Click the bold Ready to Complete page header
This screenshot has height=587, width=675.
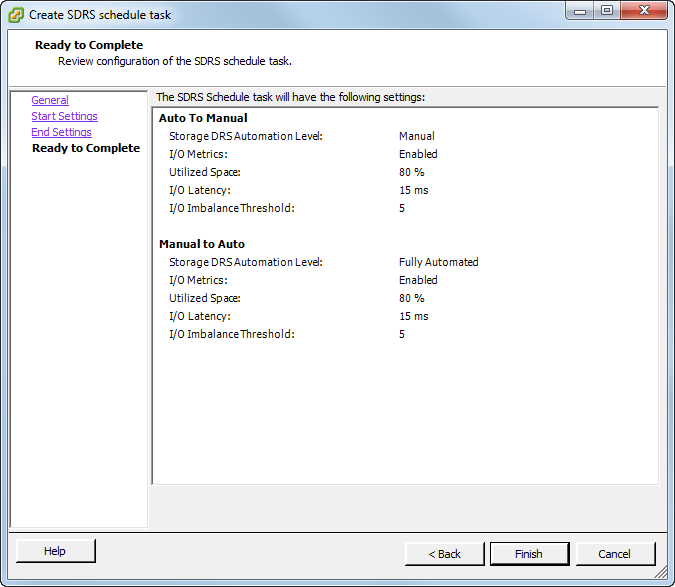[x=89, y=45]
